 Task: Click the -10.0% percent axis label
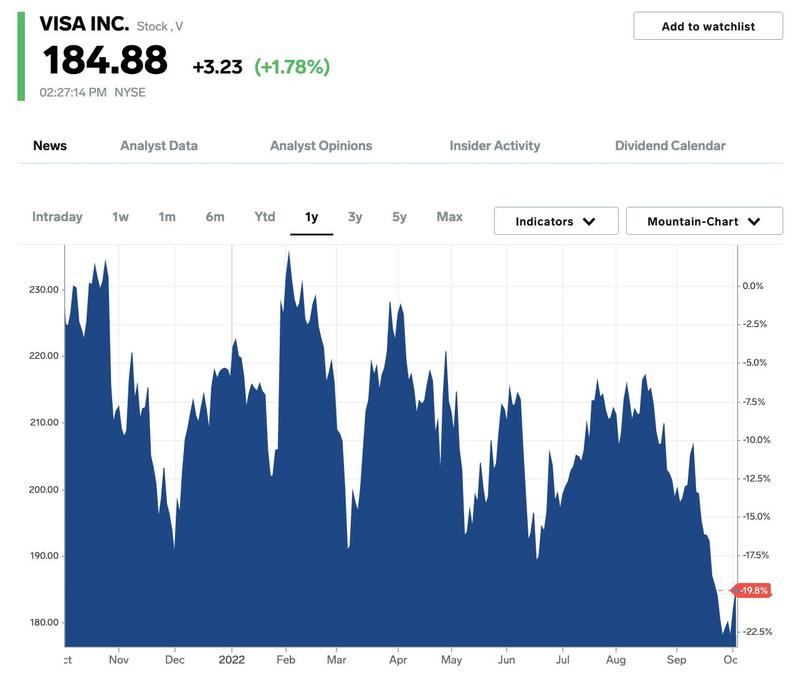click(756, 440)
